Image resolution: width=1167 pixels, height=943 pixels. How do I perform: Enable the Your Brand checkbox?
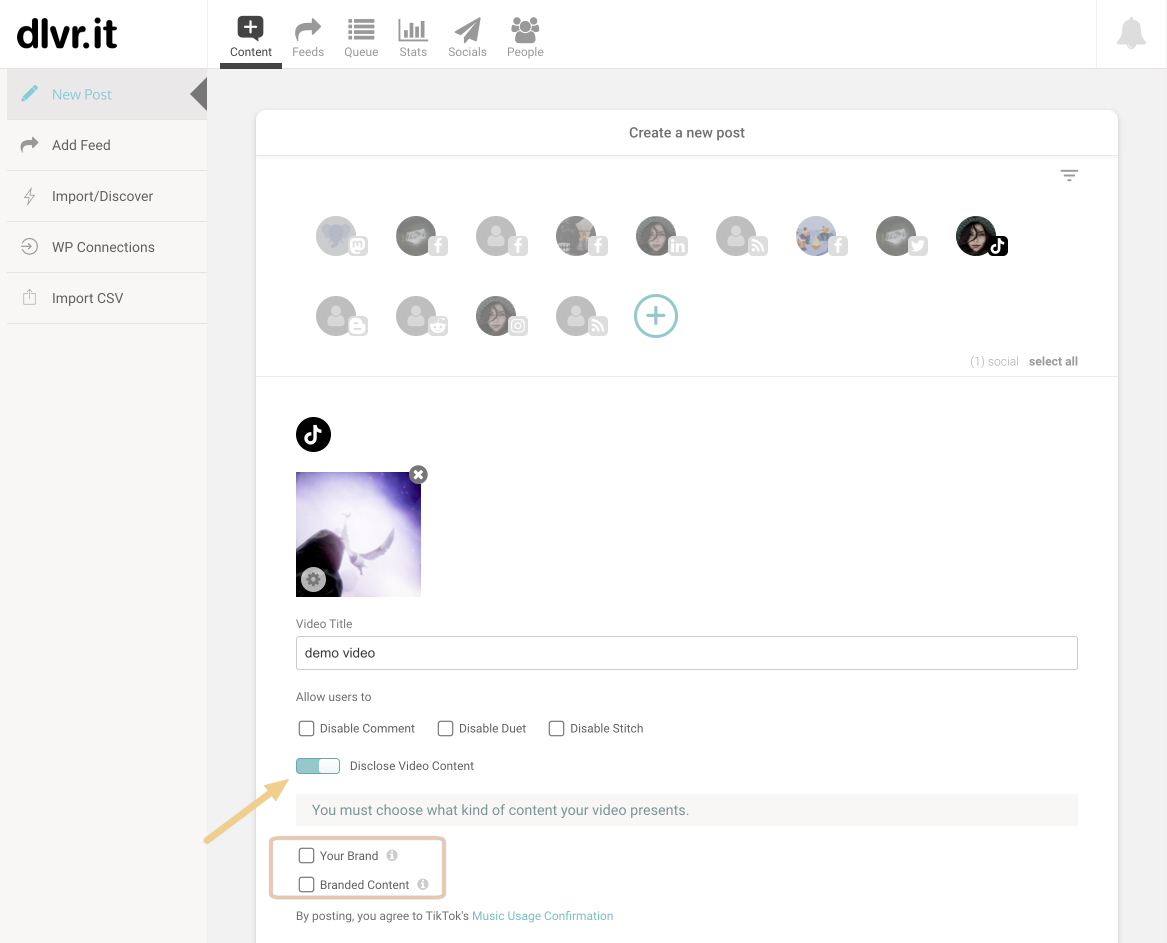pyautogui.click(x=306, y=855)
